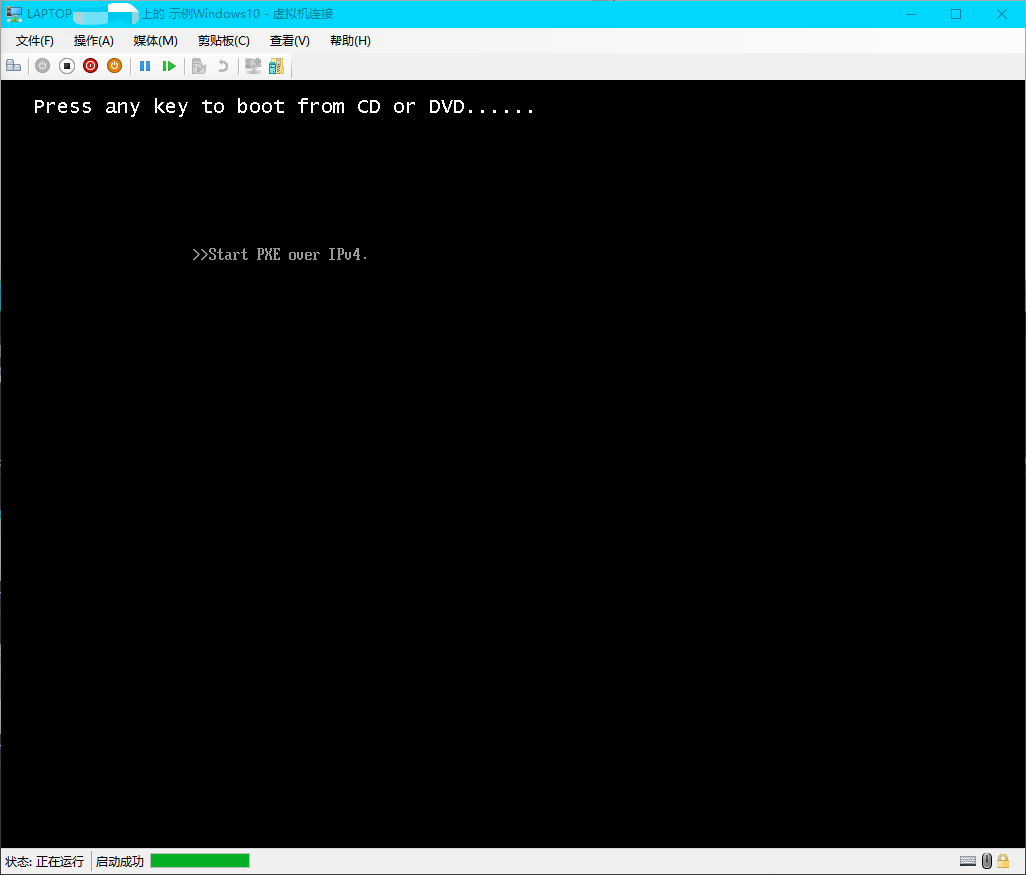Click the 启动成功 status text
Viewport: 1026px width, 875px height.
coord(120,861)
